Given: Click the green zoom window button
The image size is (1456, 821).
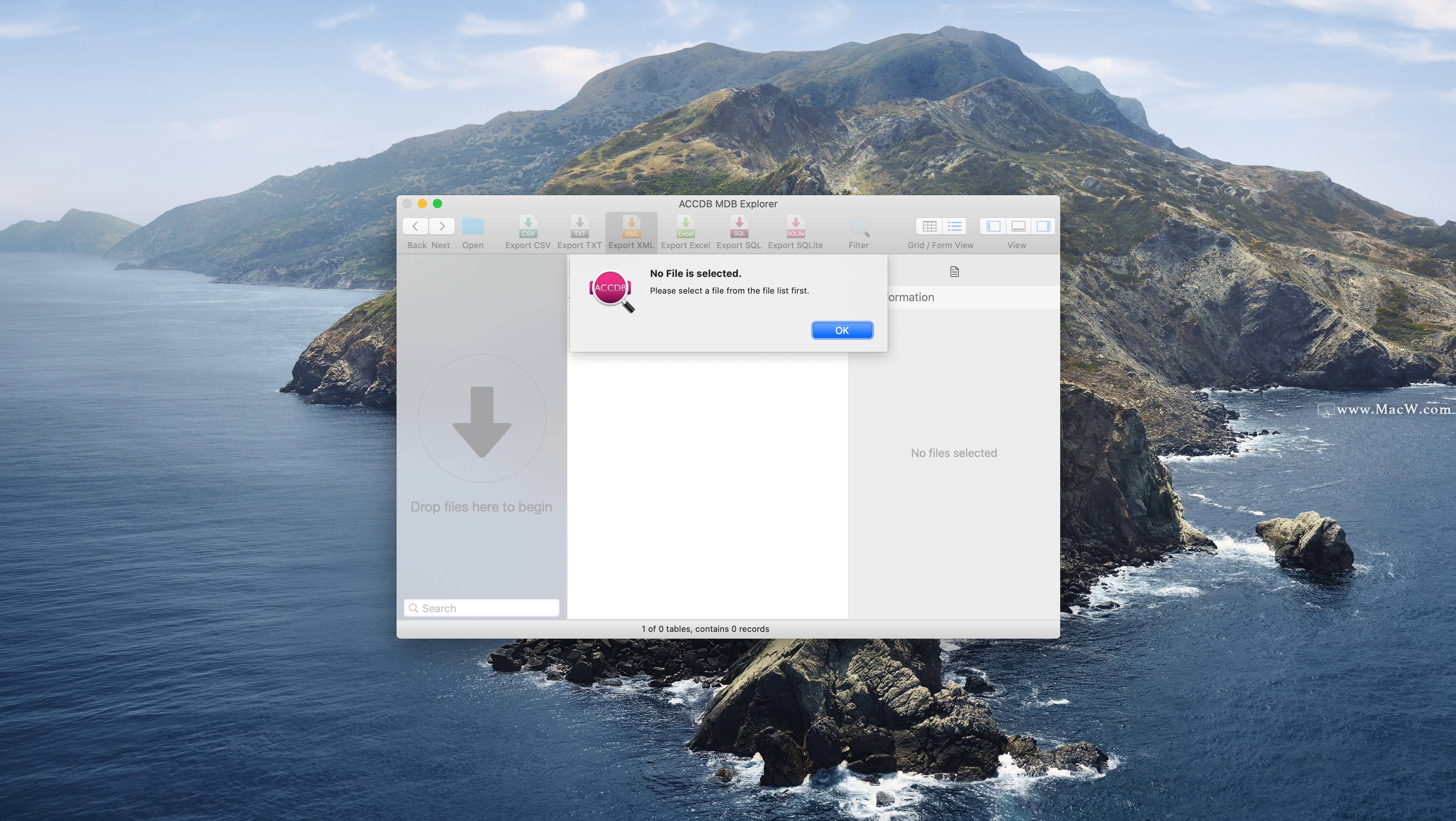Looking at the screenshot, I should [437, 204].
